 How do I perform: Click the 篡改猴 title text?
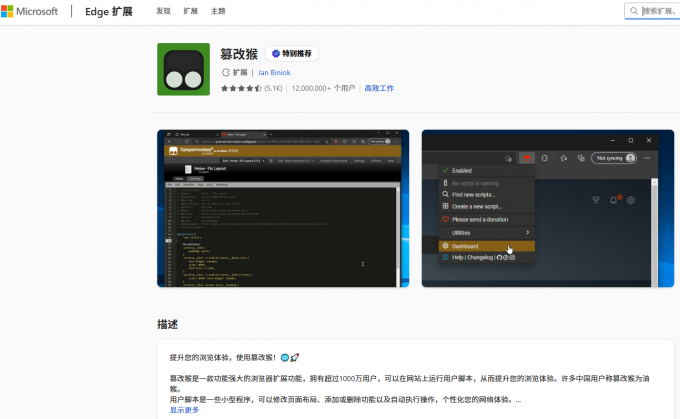[x=239, y=54]
